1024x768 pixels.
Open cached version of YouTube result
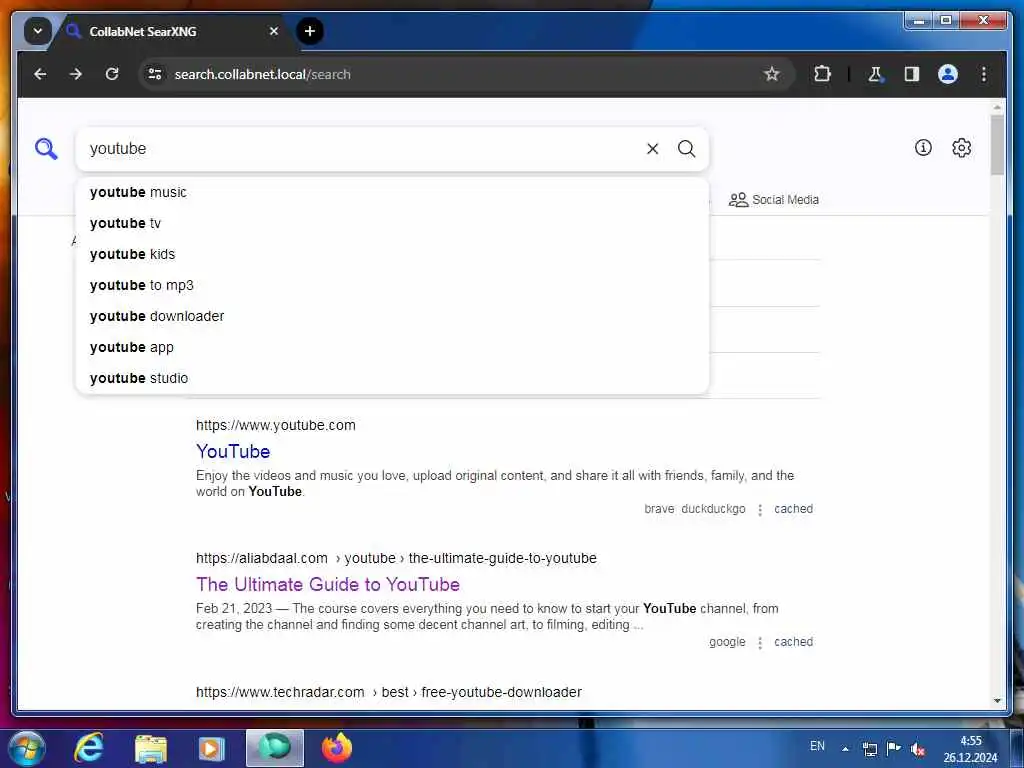click(x=793, y=509)
